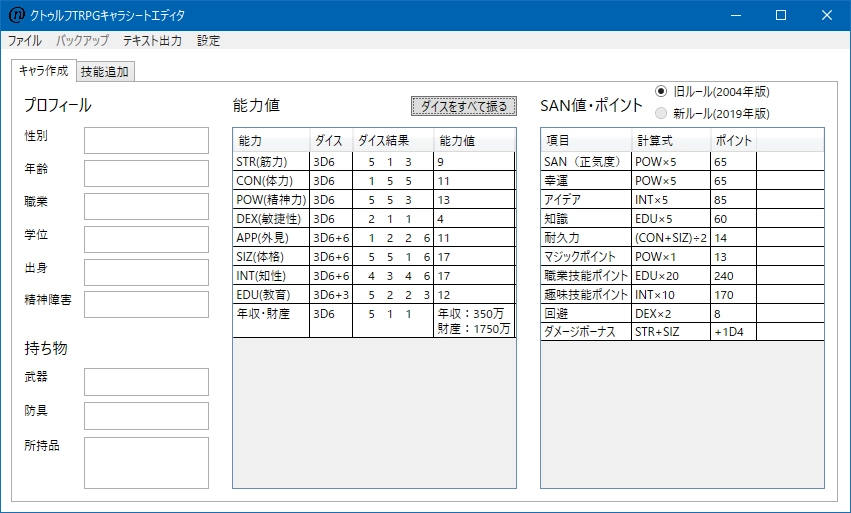Click the ダイス結果 column header
851x513 pixels.
[393, 141]
